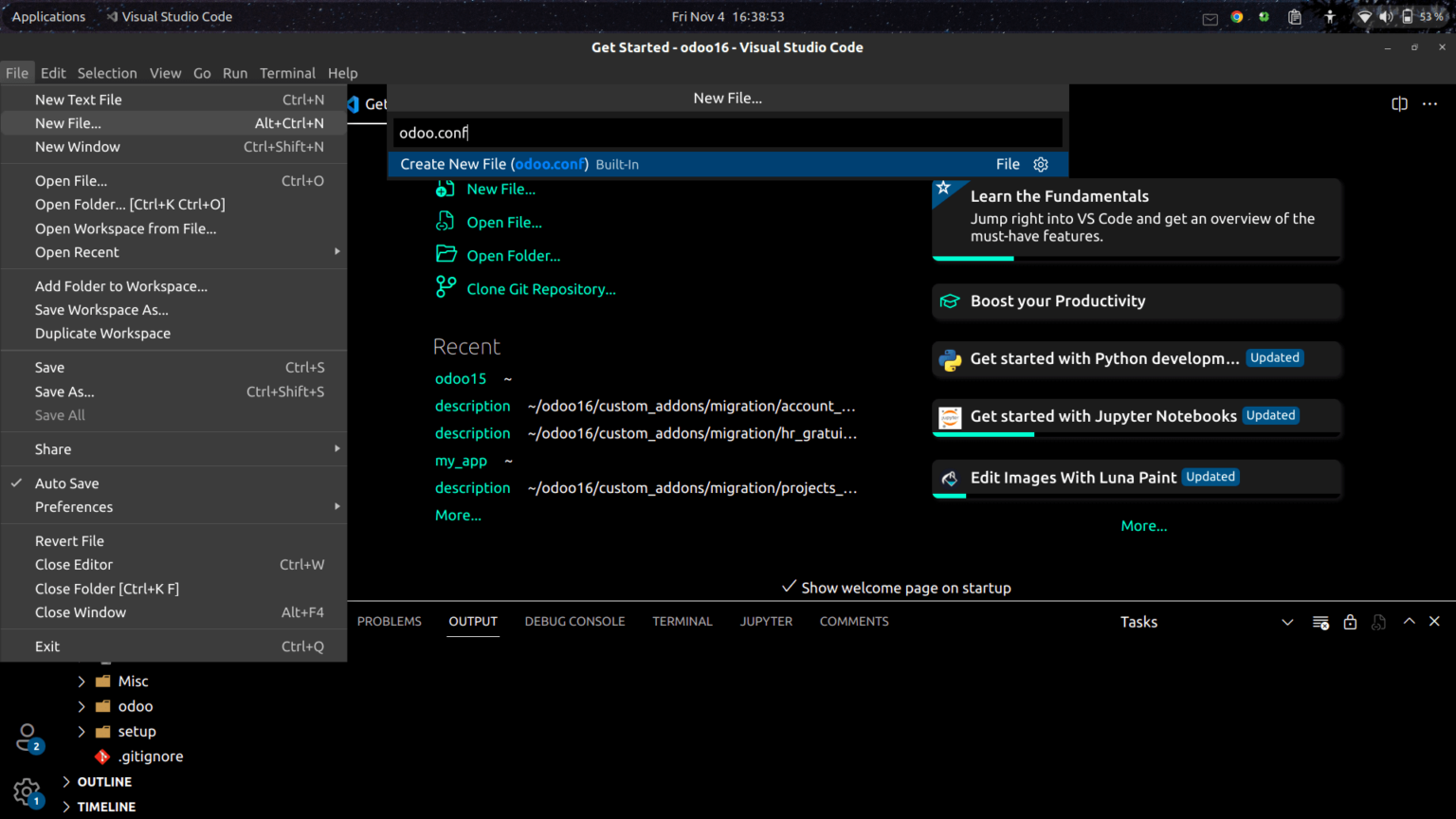
Task: Click the Clone Git Repository icon
Action: coord(446,287)
